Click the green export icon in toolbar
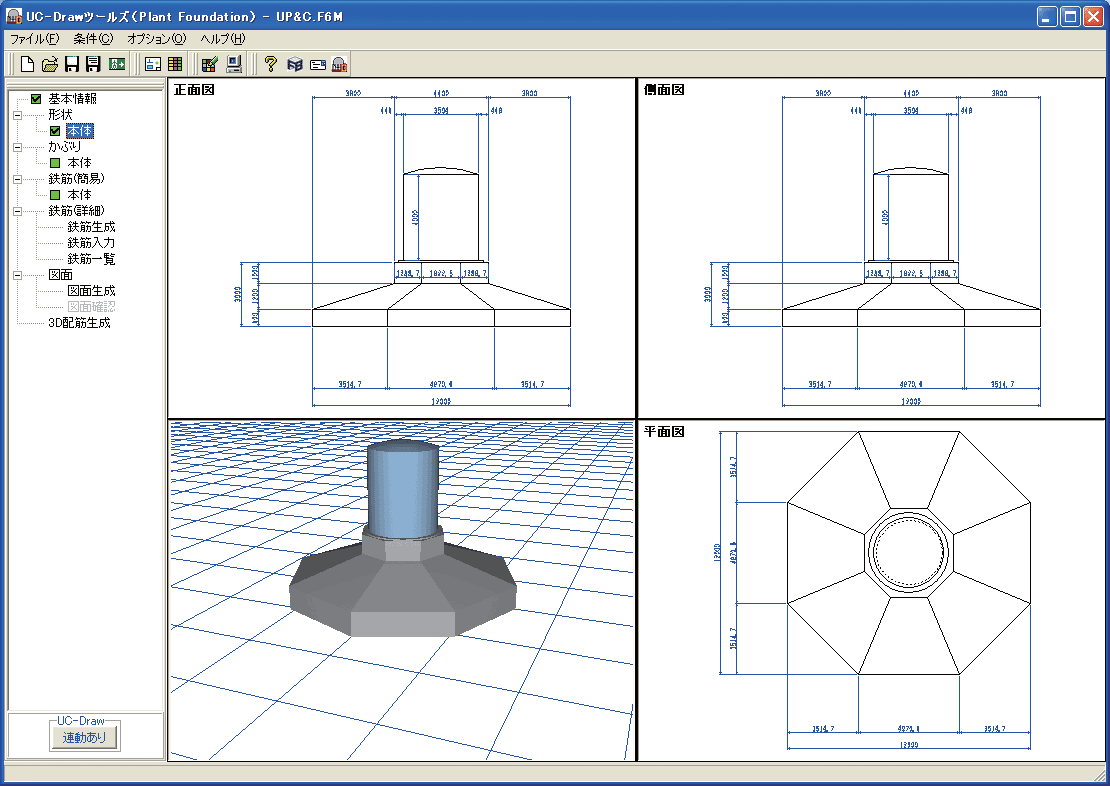Viewport: 1110px width, 786px height. (117, 65)
